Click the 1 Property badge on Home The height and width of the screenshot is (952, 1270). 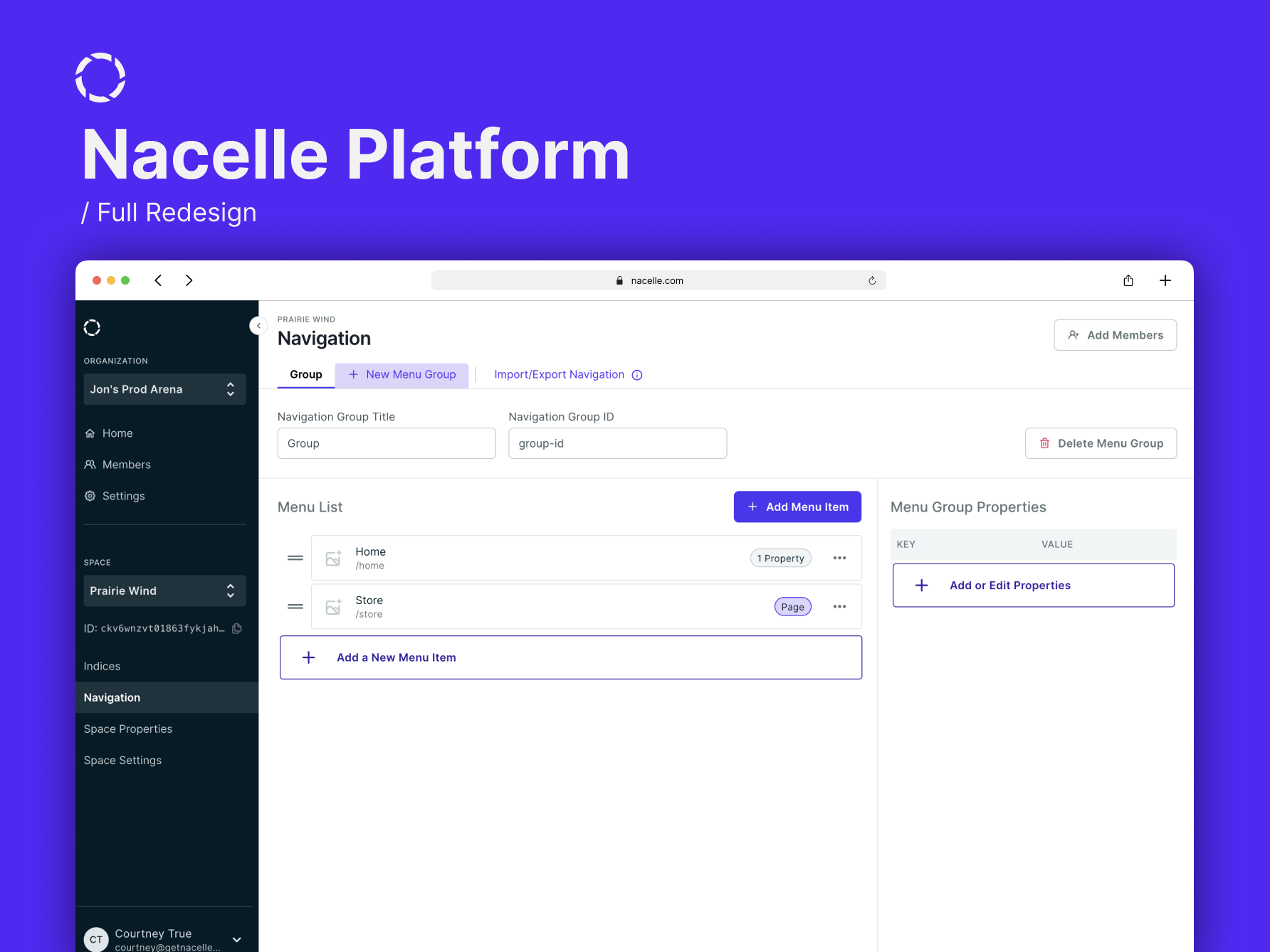(x=781, y=559)
